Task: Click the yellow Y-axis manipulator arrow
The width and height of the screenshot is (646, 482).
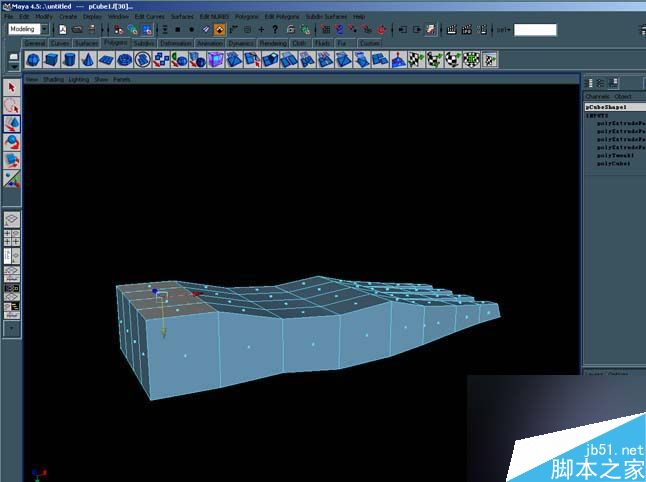Action: [x=164, y=332]
